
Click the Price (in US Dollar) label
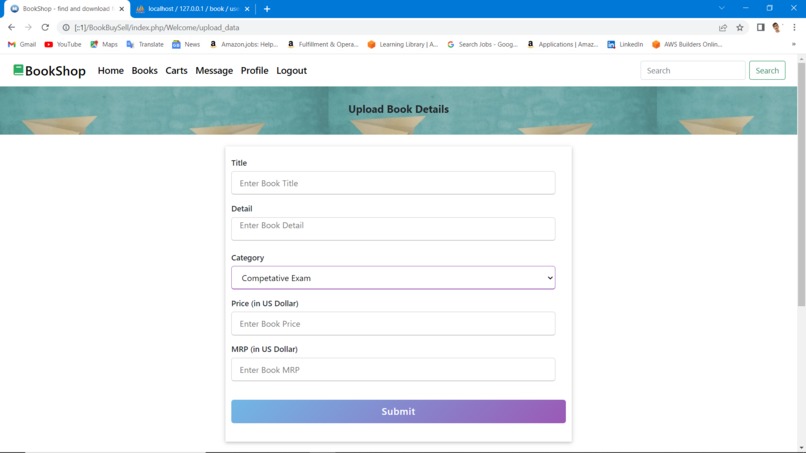(x=265, y=303)
